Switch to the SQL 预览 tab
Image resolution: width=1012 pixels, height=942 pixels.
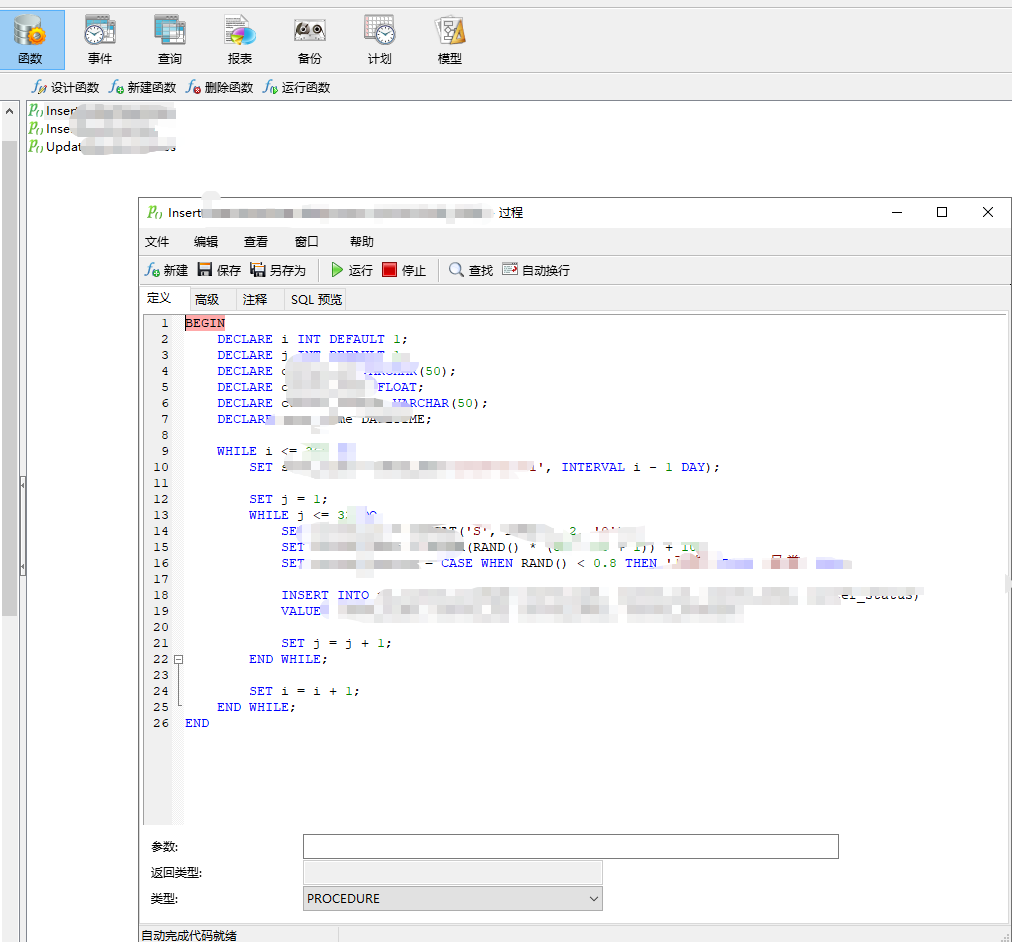(x=316, y=299)
